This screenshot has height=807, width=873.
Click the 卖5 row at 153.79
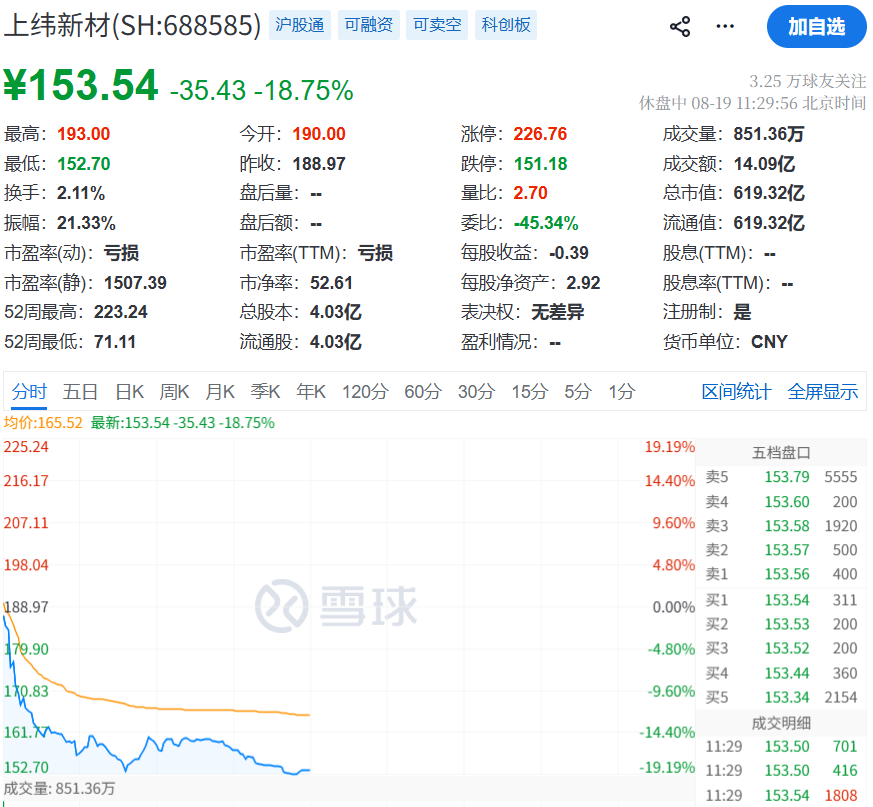(x=781, y=477)
